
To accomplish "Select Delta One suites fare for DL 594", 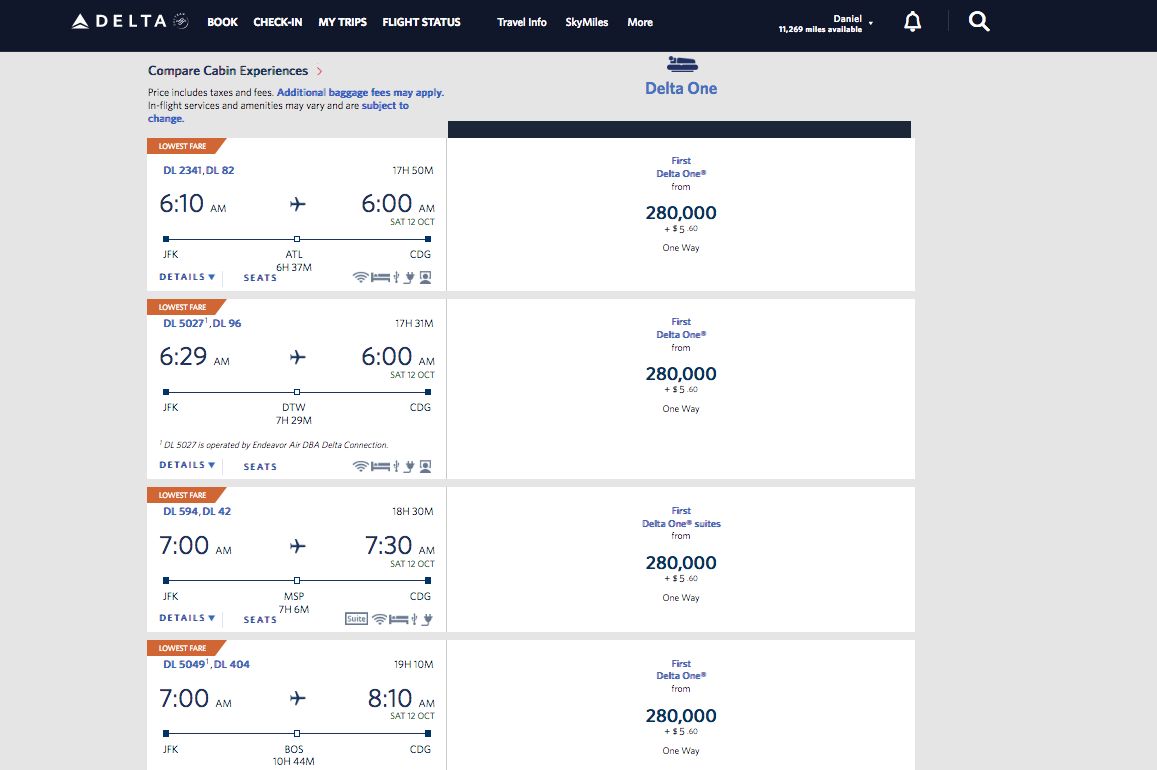I will 681,524.
